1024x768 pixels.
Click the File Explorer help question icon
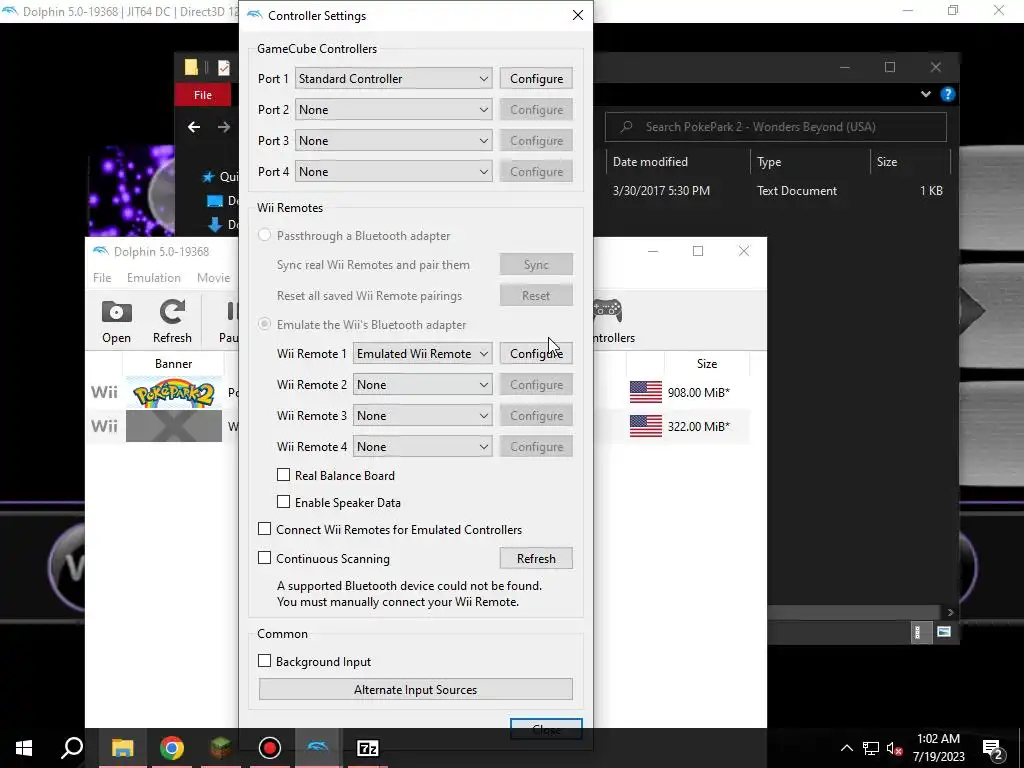tap(948, 94)
